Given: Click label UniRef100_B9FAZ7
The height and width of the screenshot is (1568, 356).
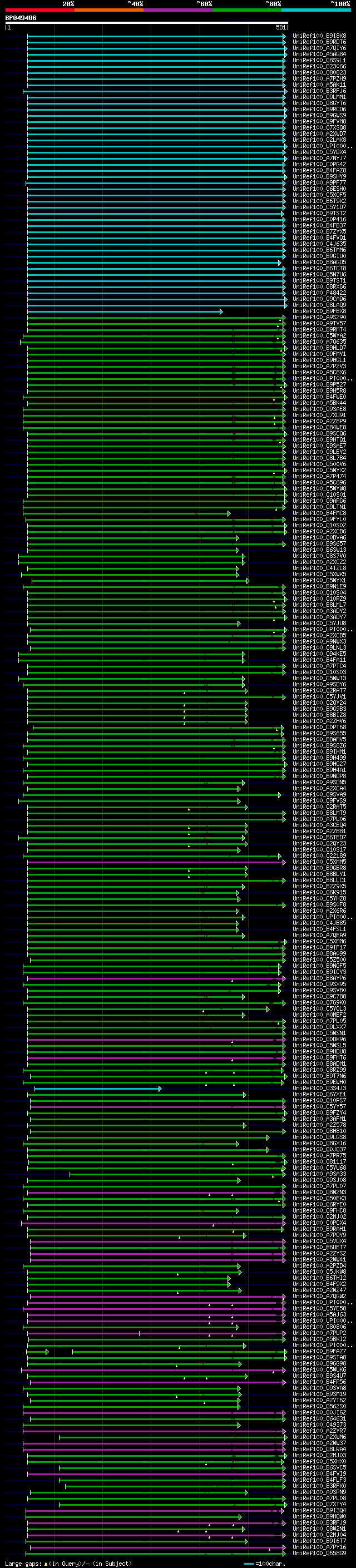Looking at the screenshot, I should [319, 1351].
